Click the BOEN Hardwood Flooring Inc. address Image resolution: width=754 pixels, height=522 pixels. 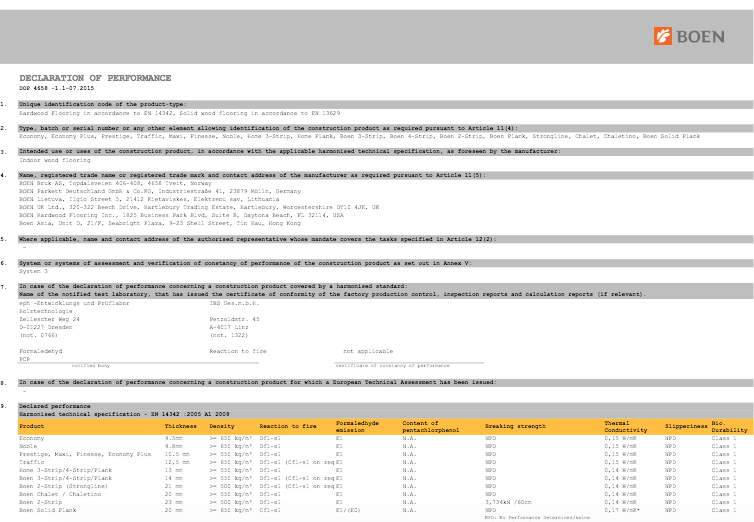[x=181, y=215]
